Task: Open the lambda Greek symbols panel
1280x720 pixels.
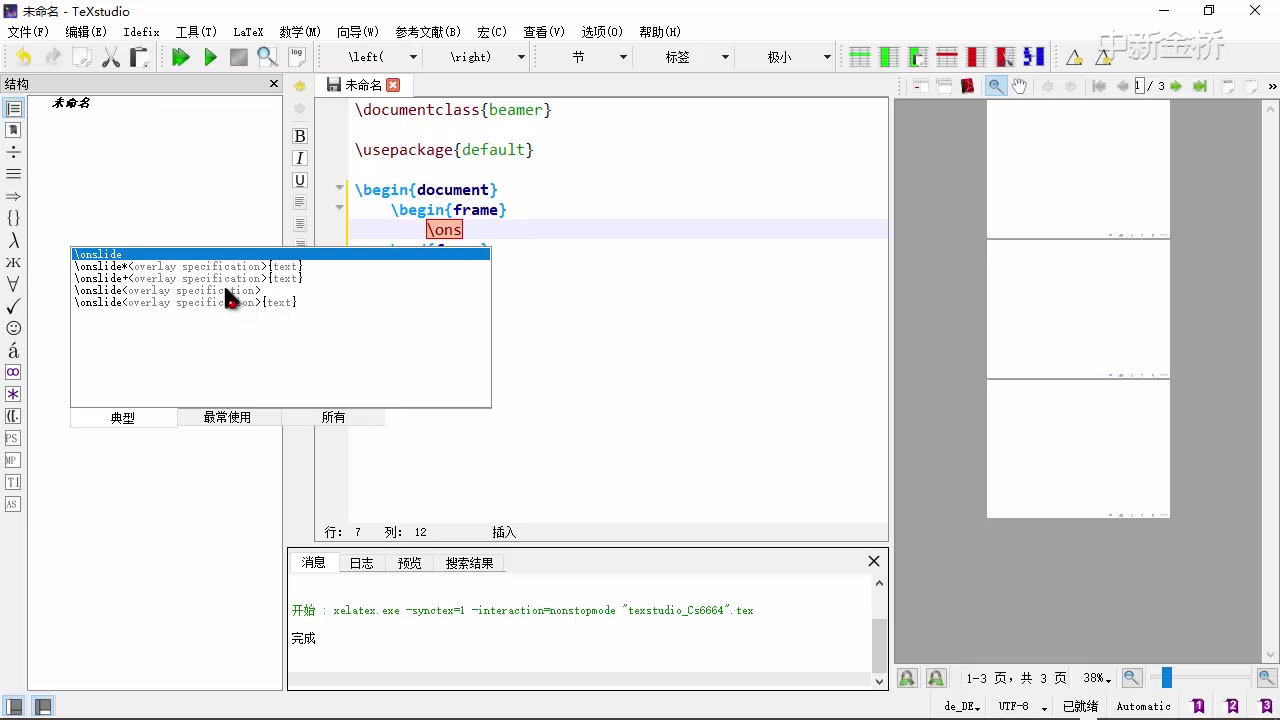Action: 13,240
